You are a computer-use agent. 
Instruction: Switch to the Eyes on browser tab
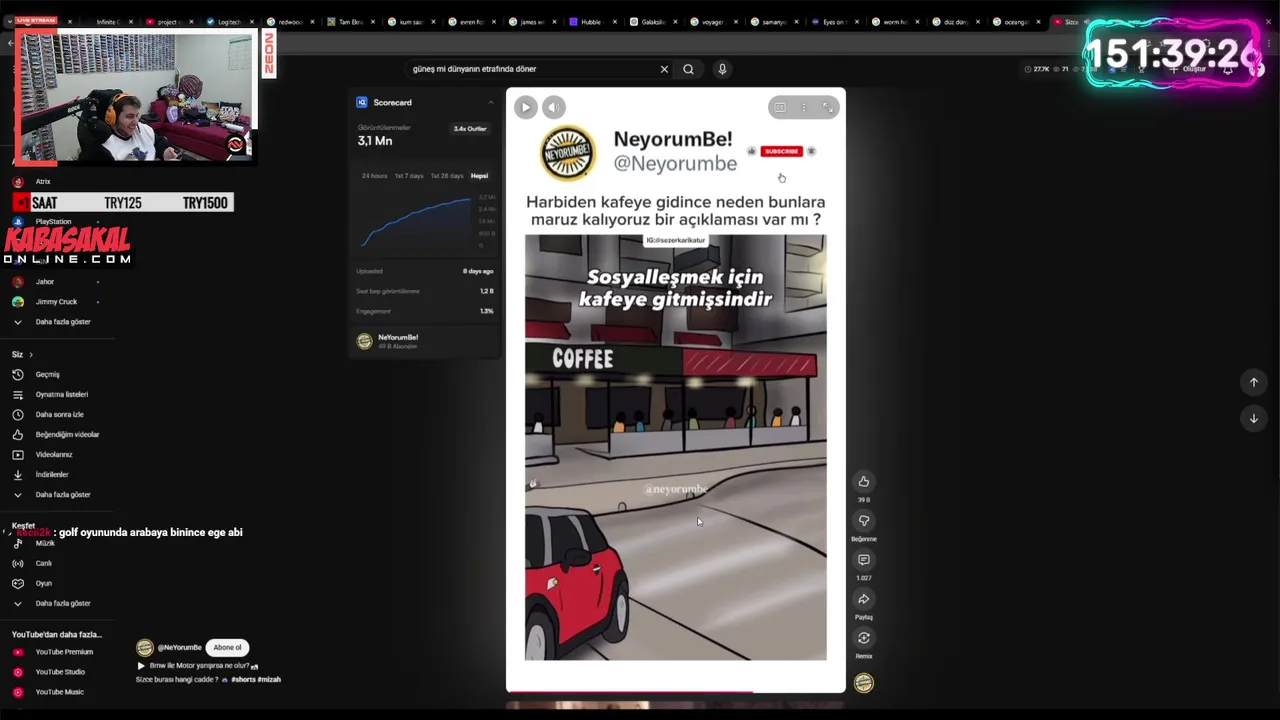click(x=833, y=21)
